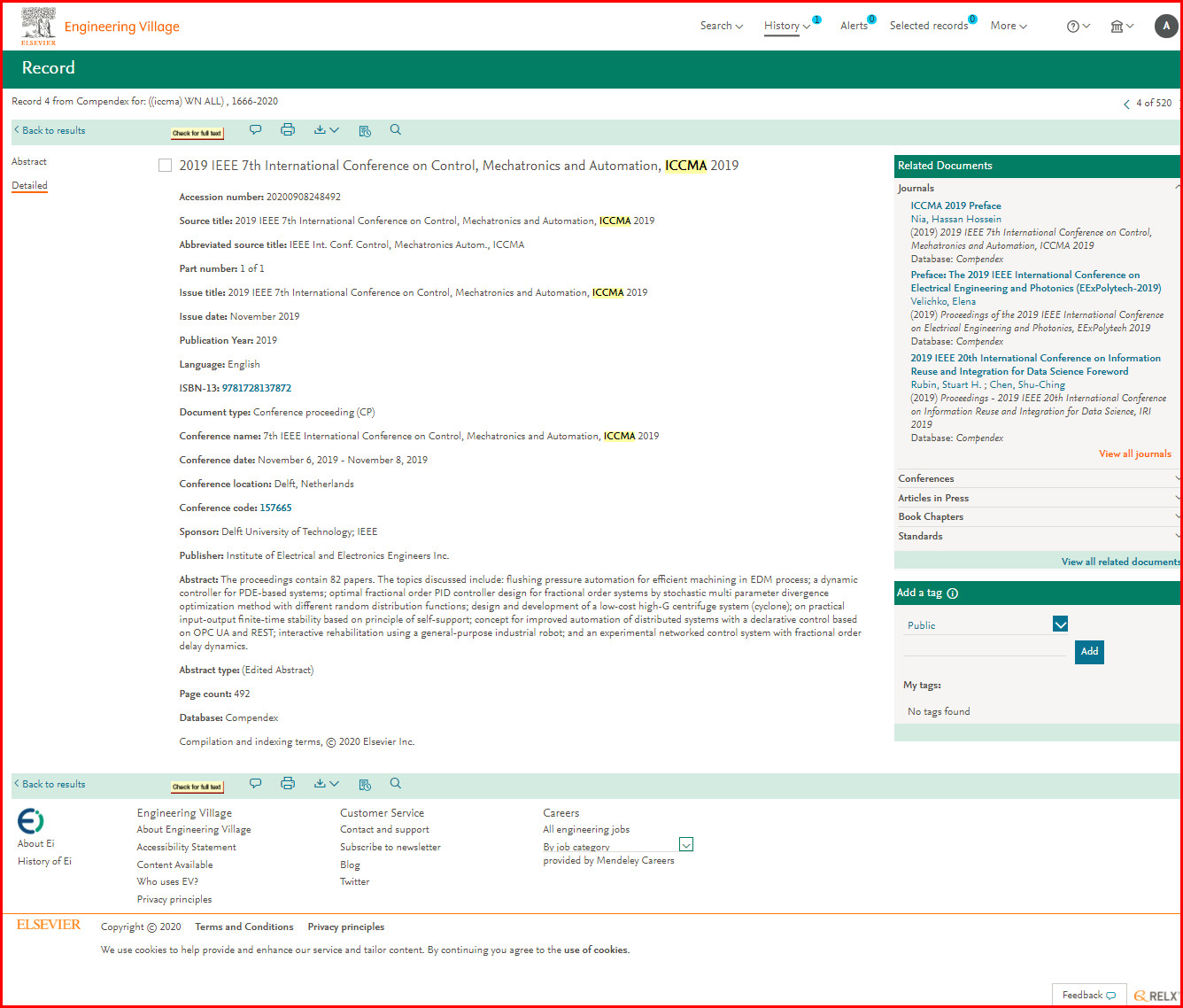
Task: Print the record using the upper printer icon
Action: click(x=288, y=130)
